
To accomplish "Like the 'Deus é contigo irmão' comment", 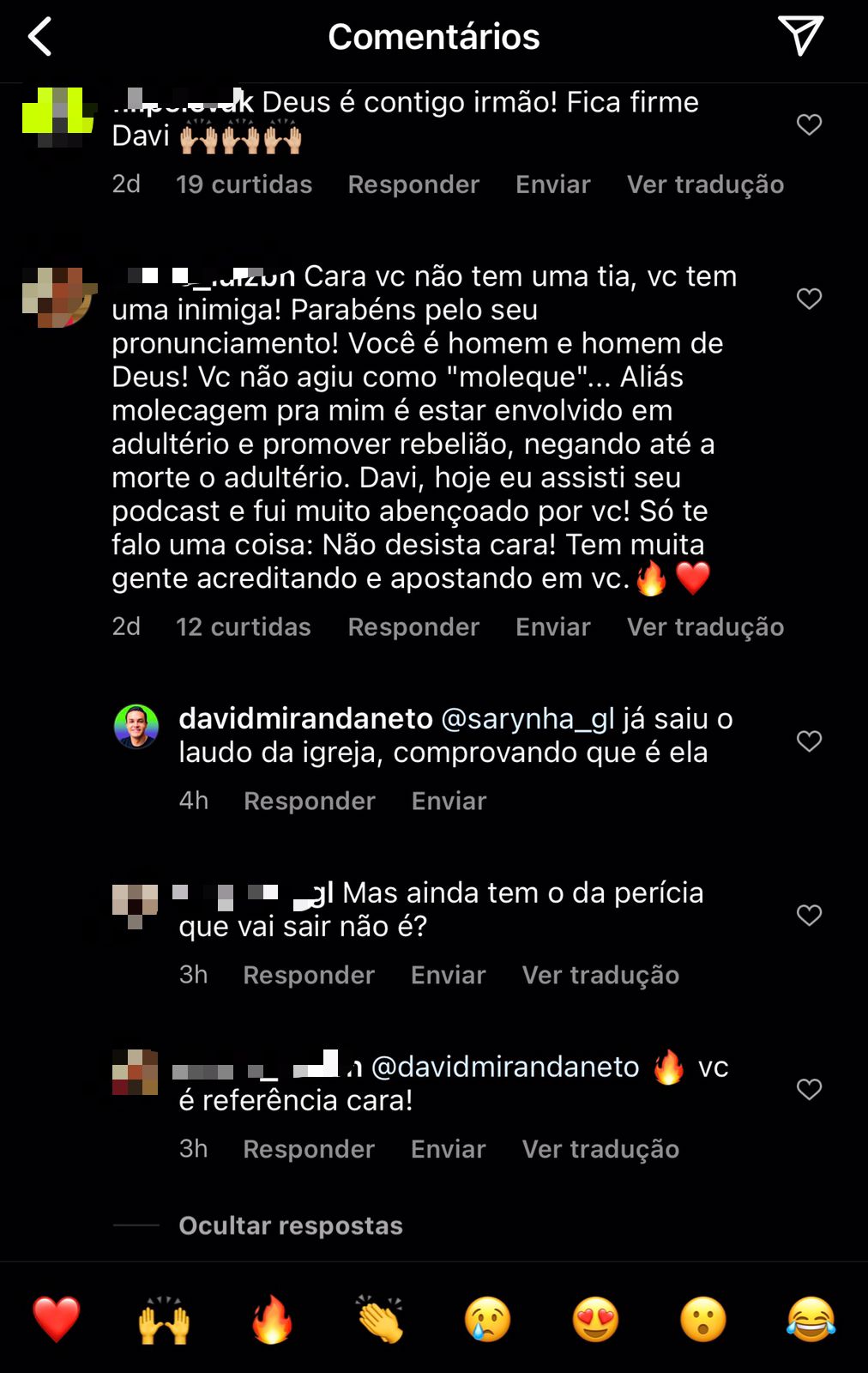I will point(809,124).
